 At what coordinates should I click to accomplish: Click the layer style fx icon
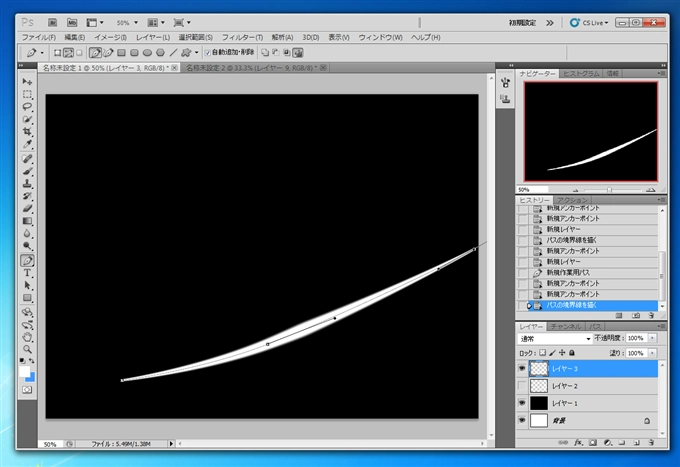click(x=578, y=442)
